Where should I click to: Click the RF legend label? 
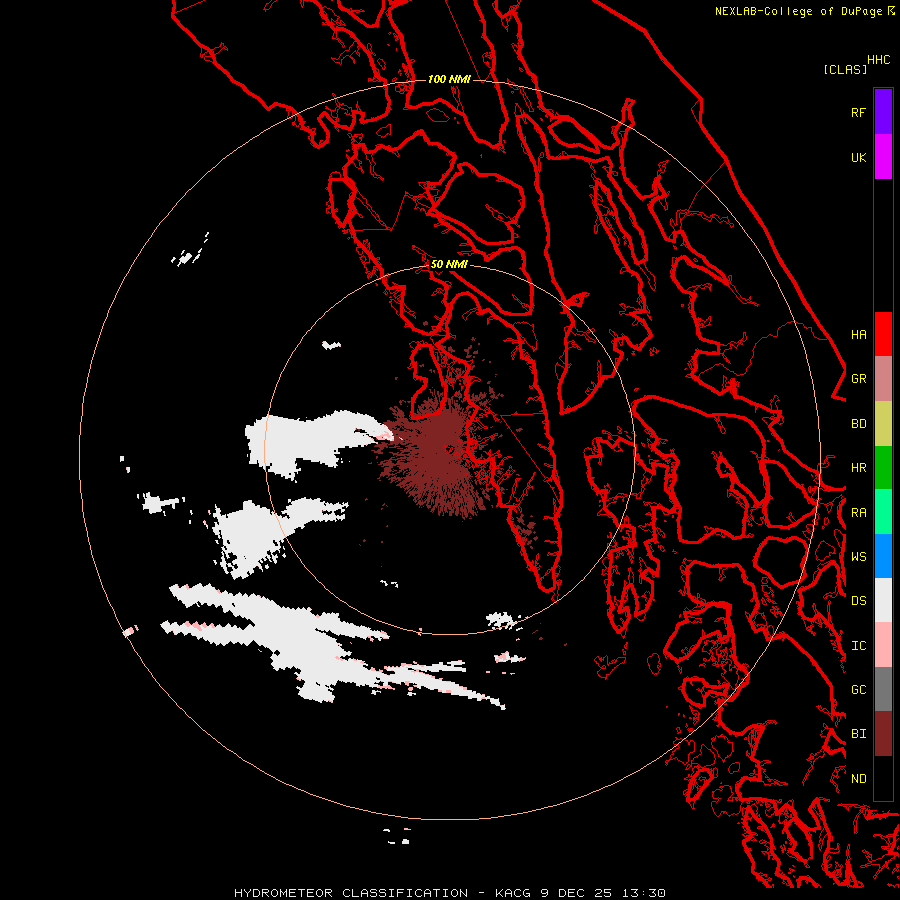[x=858, y=112]
